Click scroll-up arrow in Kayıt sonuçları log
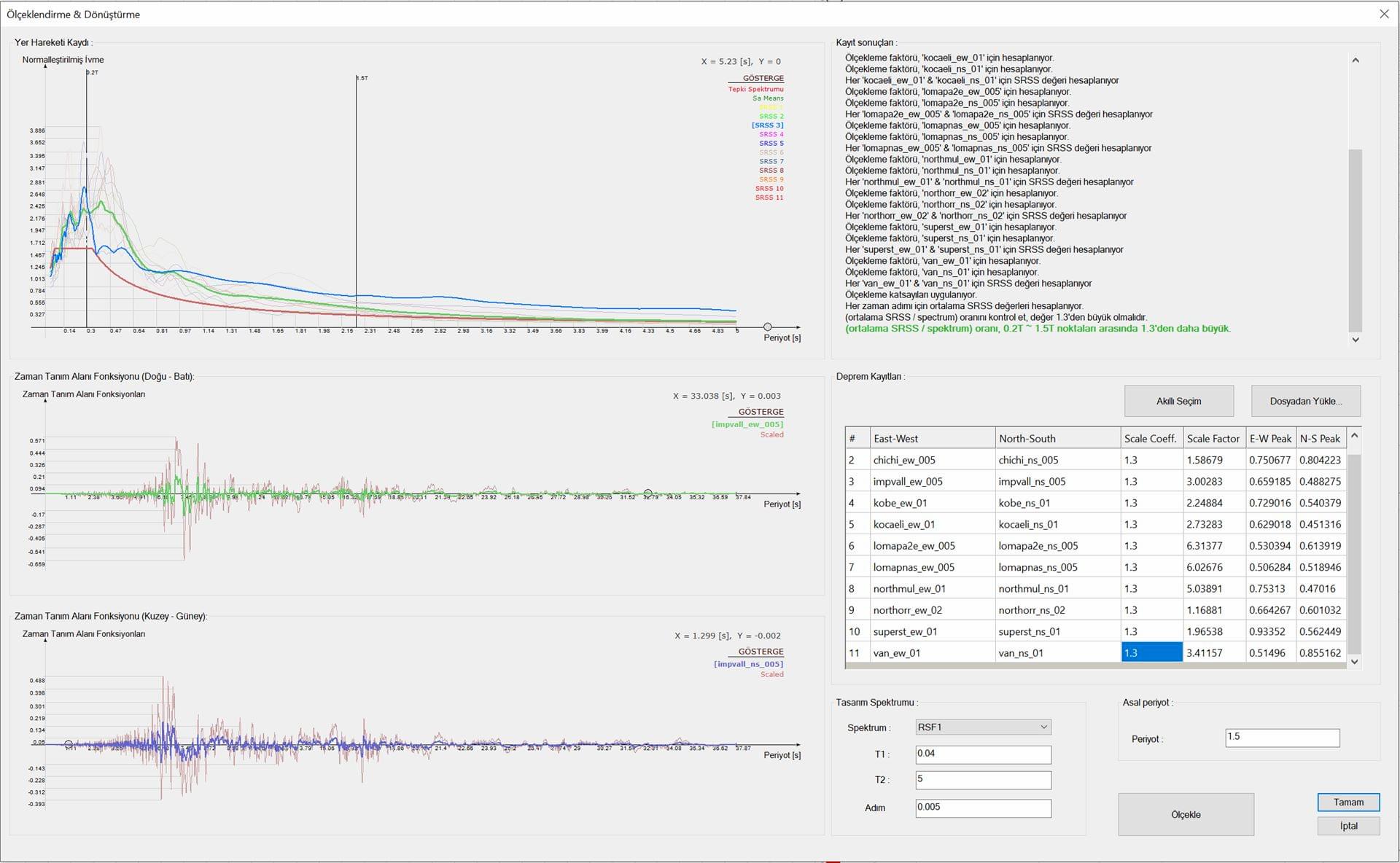The width and height of the screenshot is (1400, 863). (1355, 60)
